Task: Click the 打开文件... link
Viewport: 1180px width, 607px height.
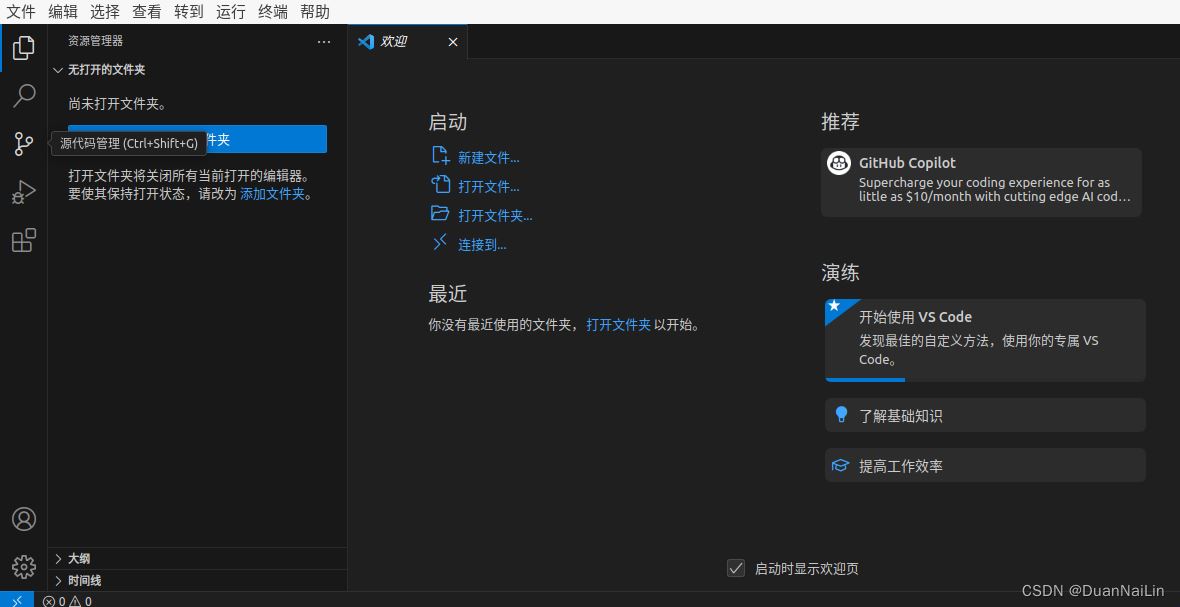Action: pos(488,187)
